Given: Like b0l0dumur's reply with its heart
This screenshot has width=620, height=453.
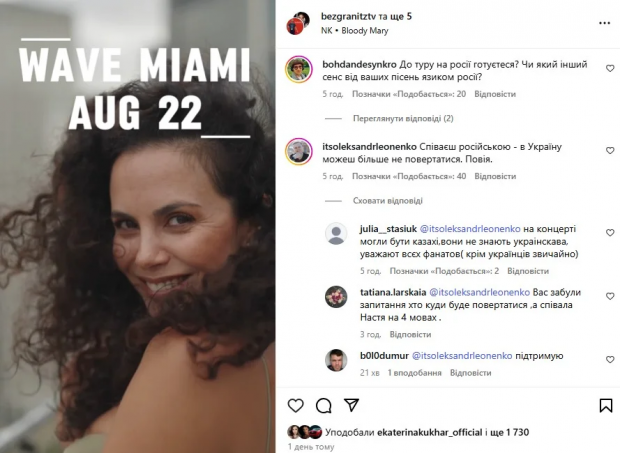Looking at the screenshot, I should [x=610, y=359].
